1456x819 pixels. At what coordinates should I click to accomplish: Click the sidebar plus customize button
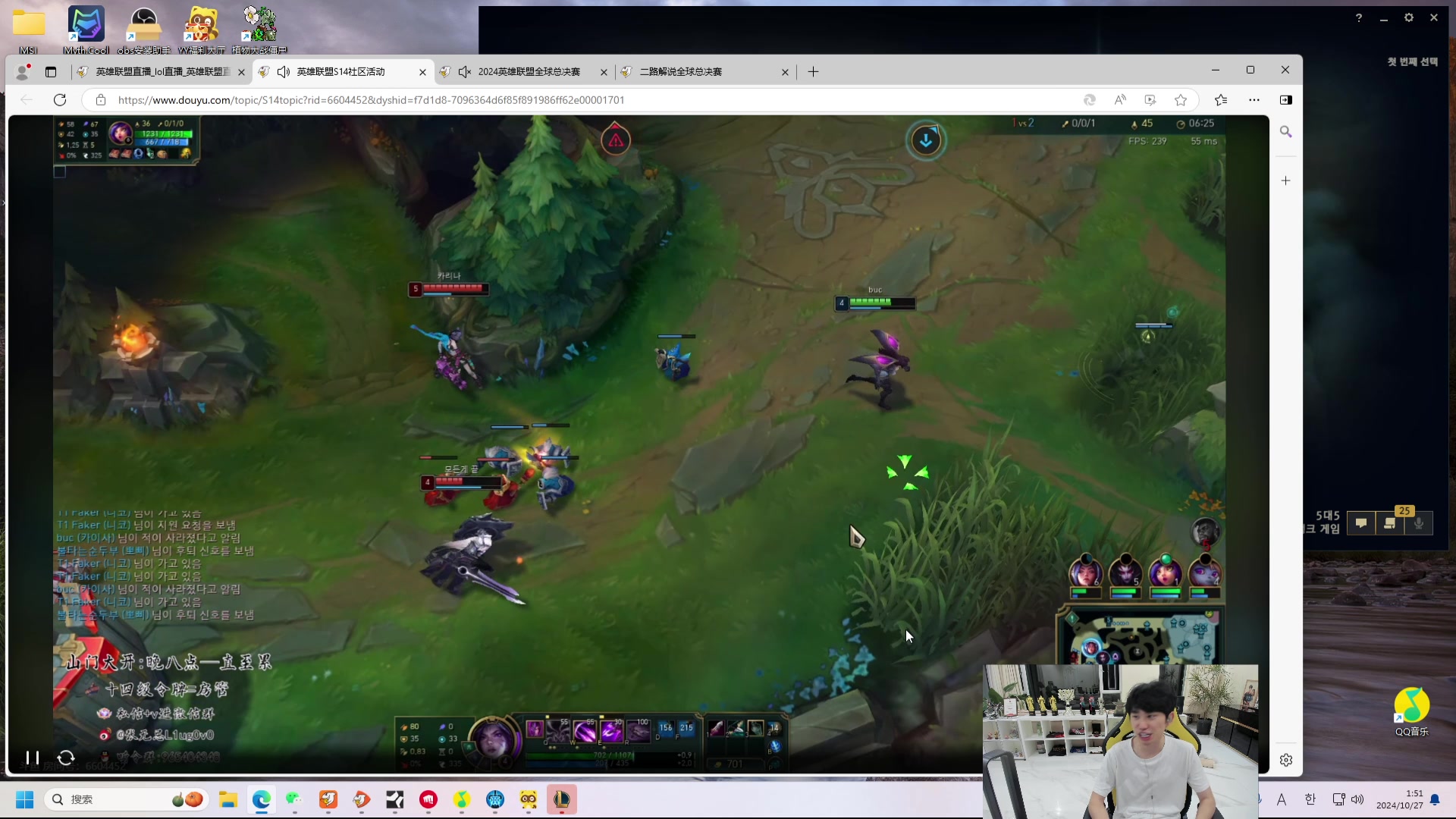pos(1286,180)
